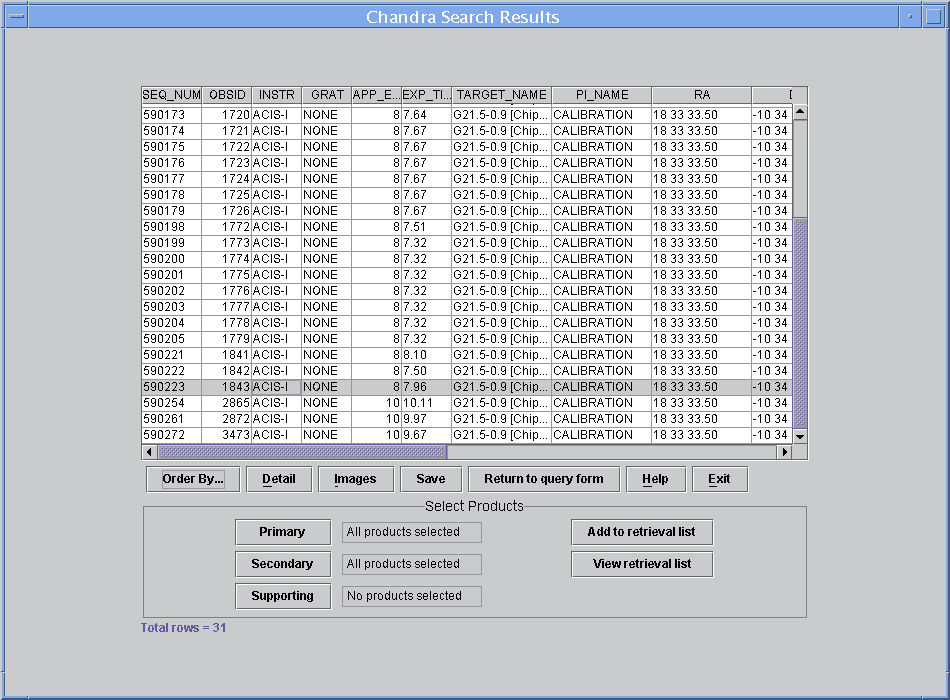Screen dimensions: 950x700
Task: Click the APP_E... column header
Action: [377, 95]
